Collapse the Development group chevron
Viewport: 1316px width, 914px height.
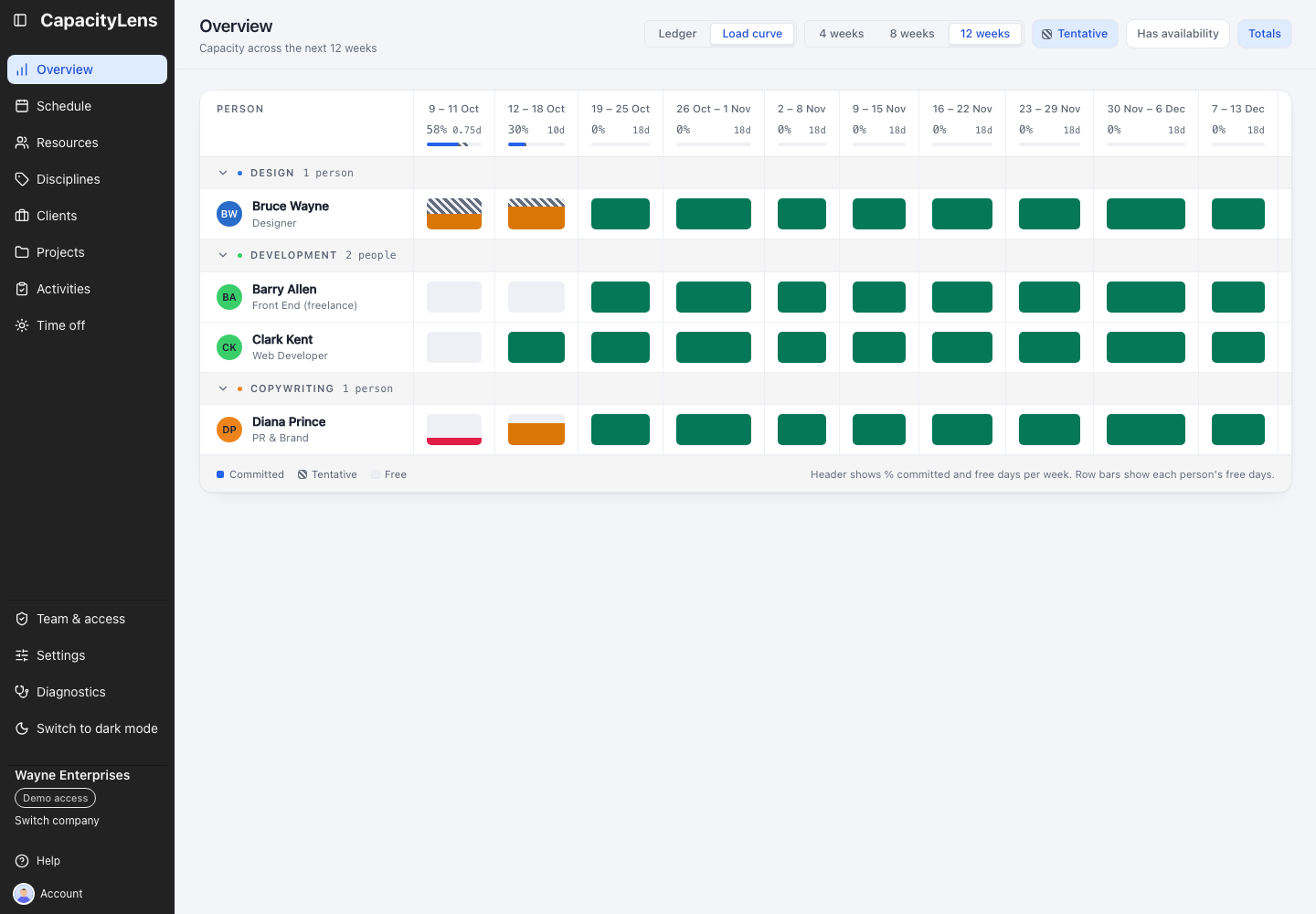[x=223, y=255]
